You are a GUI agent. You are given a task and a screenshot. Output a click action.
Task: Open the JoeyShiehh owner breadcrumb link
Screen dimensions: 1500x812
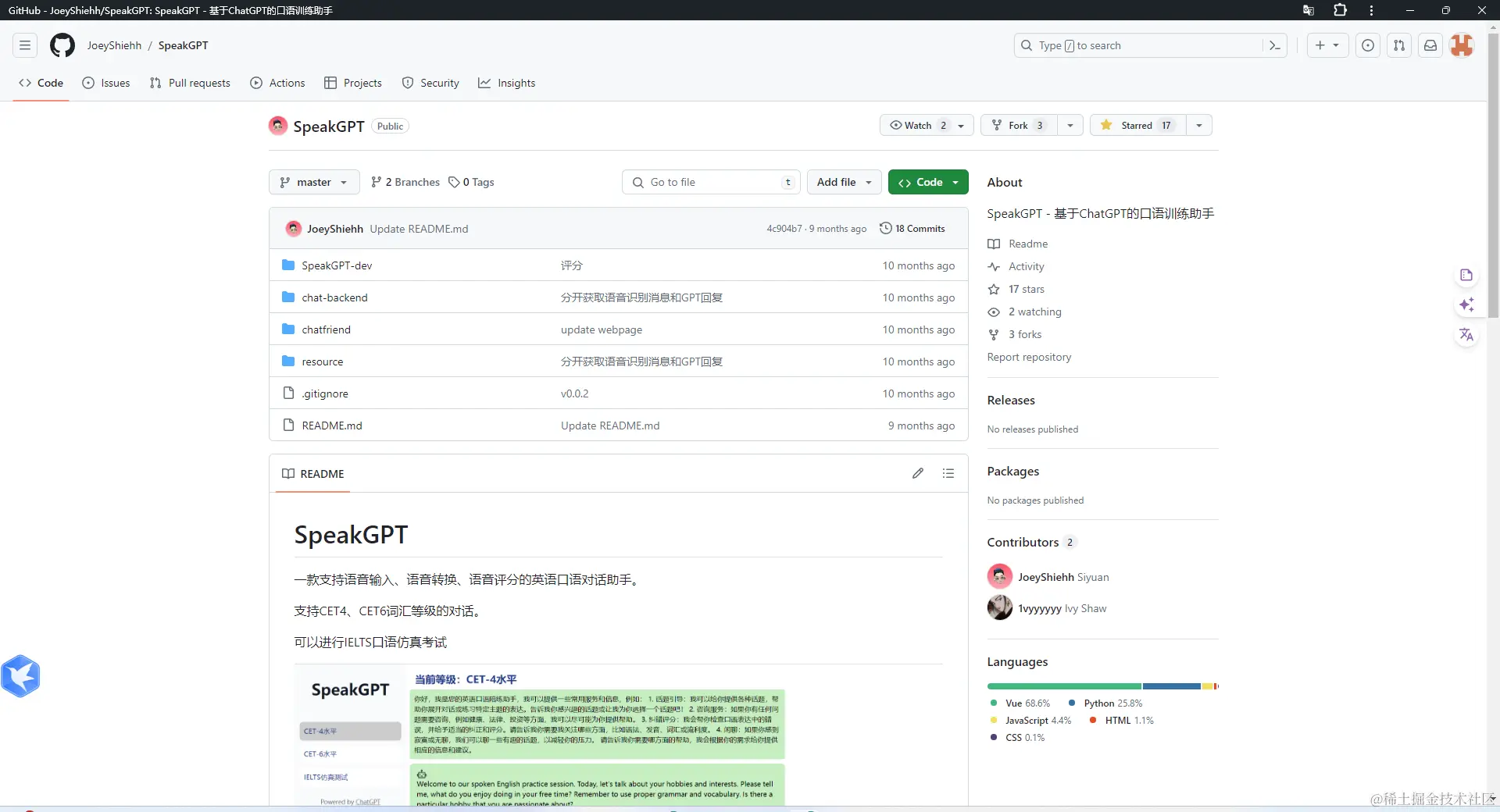point(114,45)
